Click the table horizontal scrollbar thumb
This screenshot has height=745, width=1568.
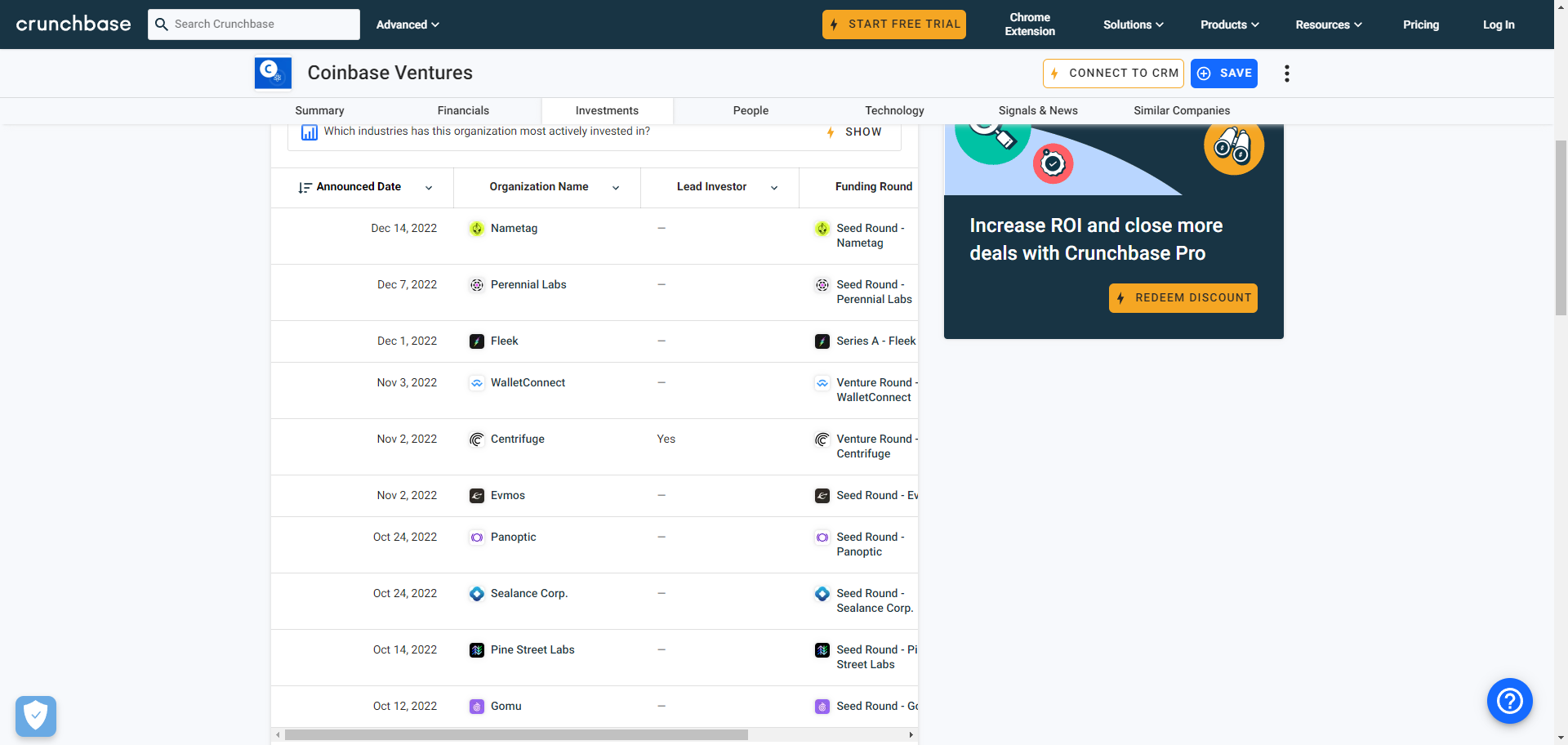[516, 735]
